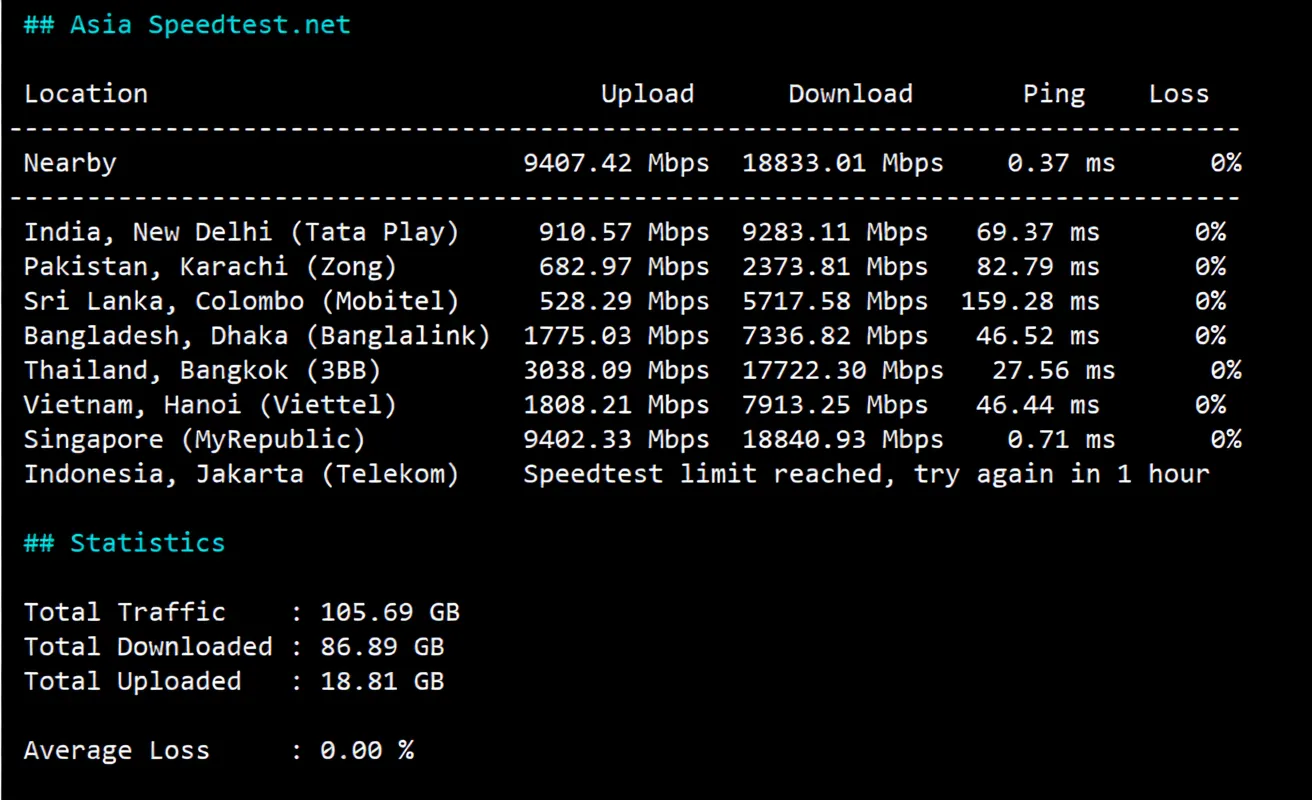Click Sri Lanka download value 5717.58 Mbps
Viewport: 1312px width, 800px height.
click(x=835, y=301)
